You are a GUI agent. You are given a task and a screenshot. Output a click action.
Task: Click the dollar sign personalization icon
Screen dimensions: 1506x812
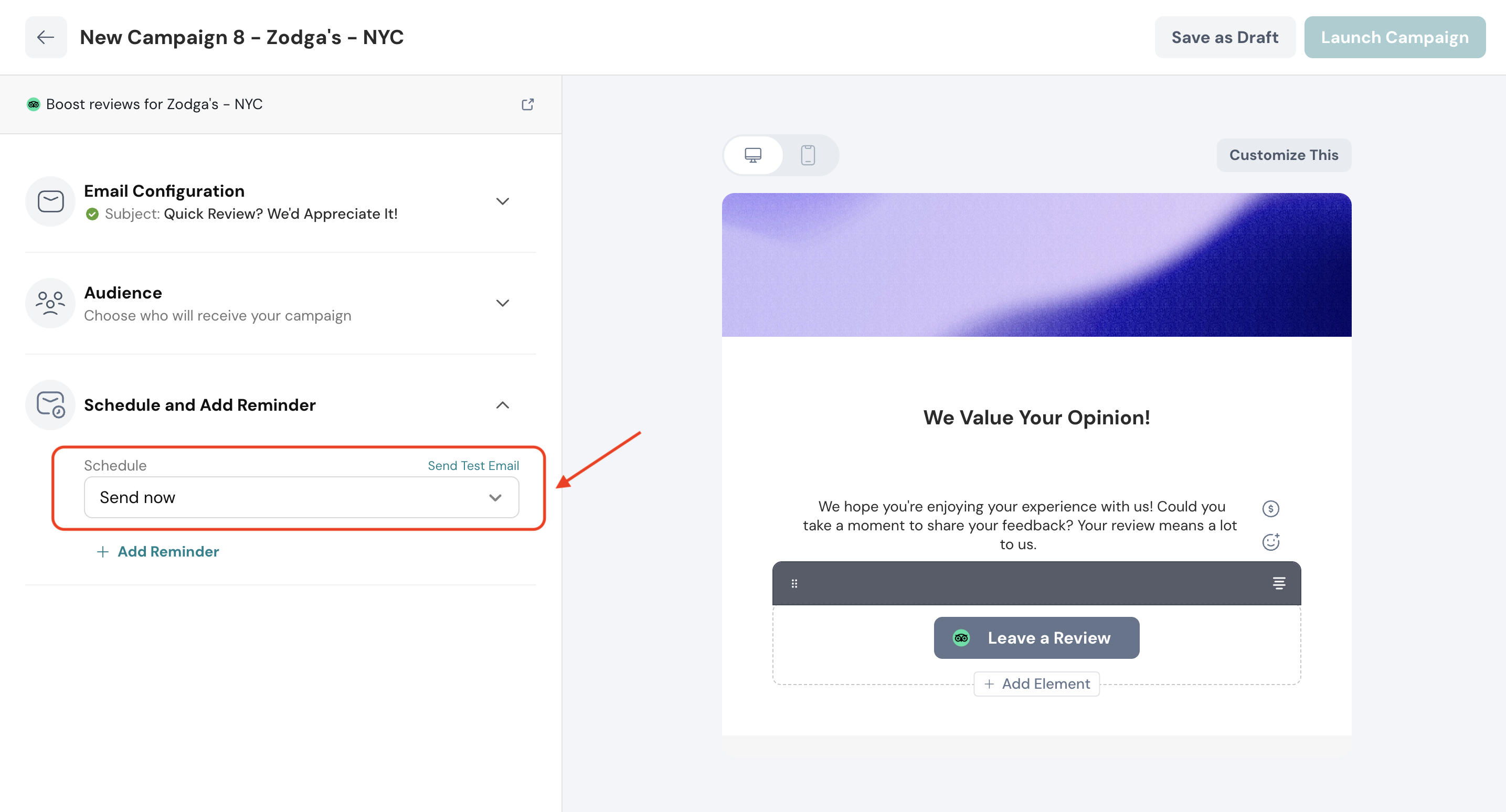pos(1270,509)
